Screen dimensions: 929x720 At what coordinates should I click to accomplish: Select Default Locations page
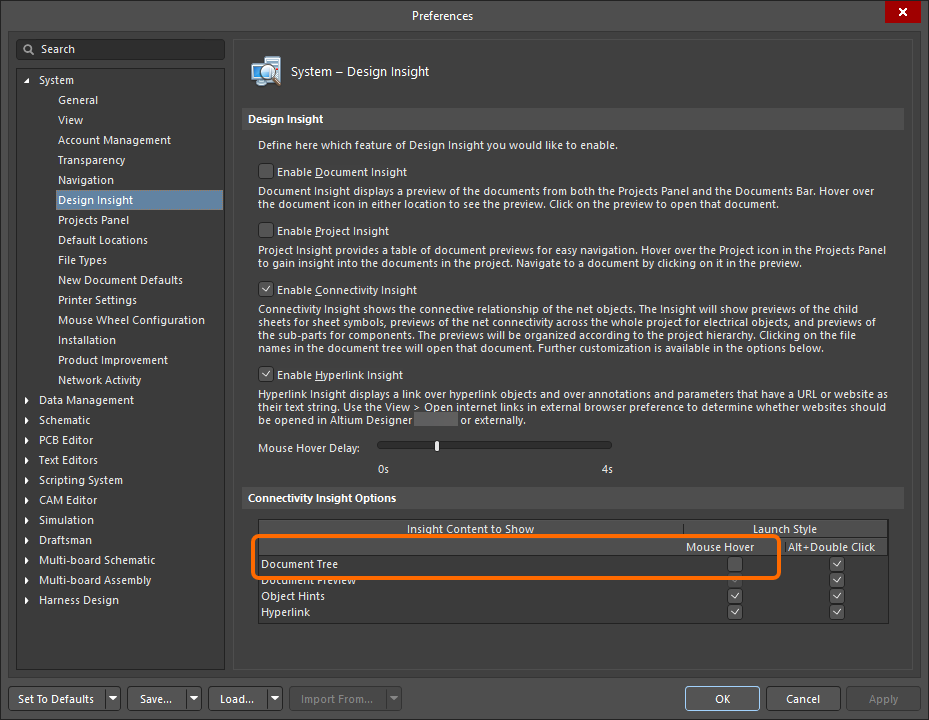[102, 240]
